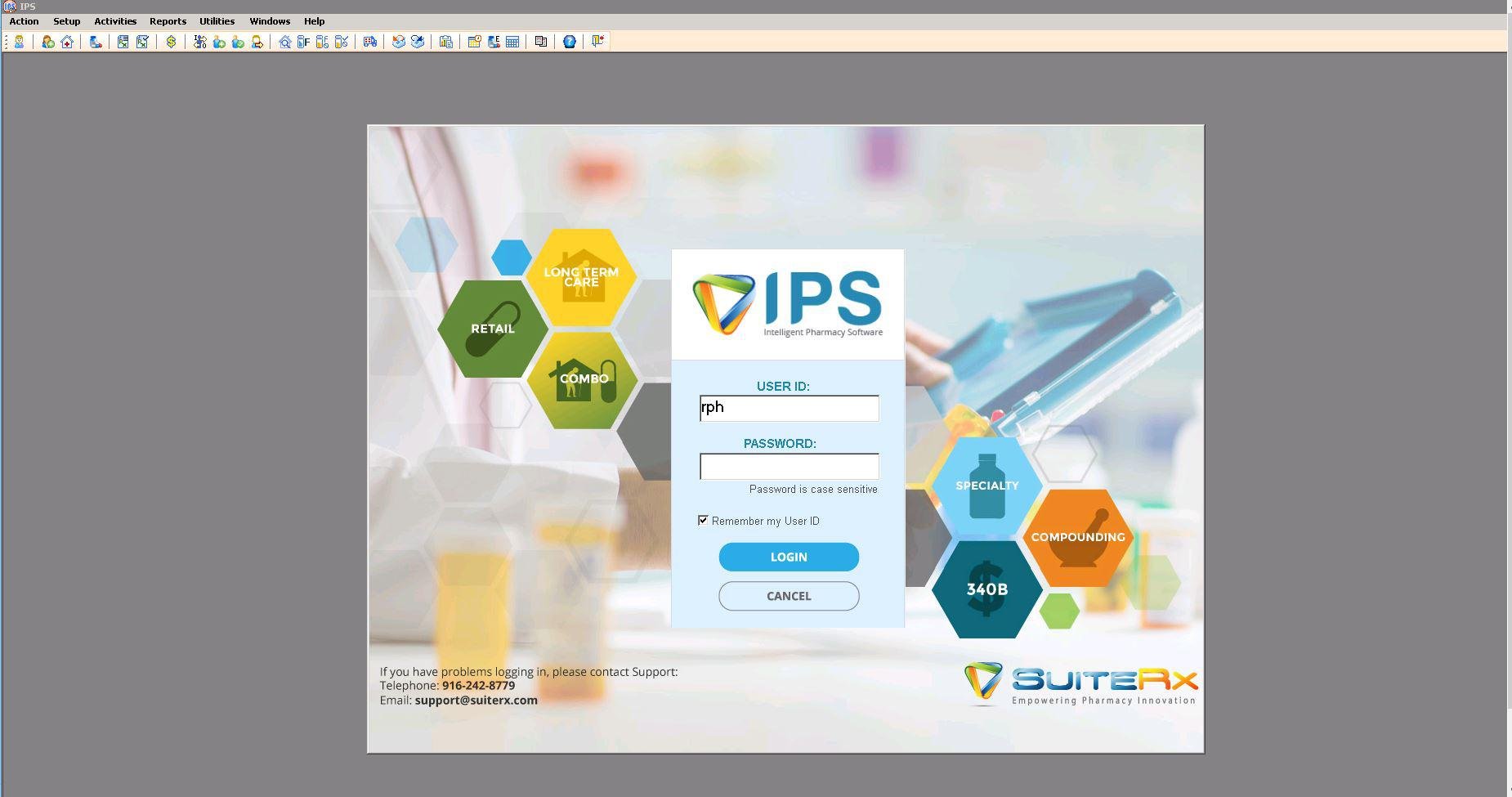
Task: Open help with blue question mark icon
Action: (570, 42)
